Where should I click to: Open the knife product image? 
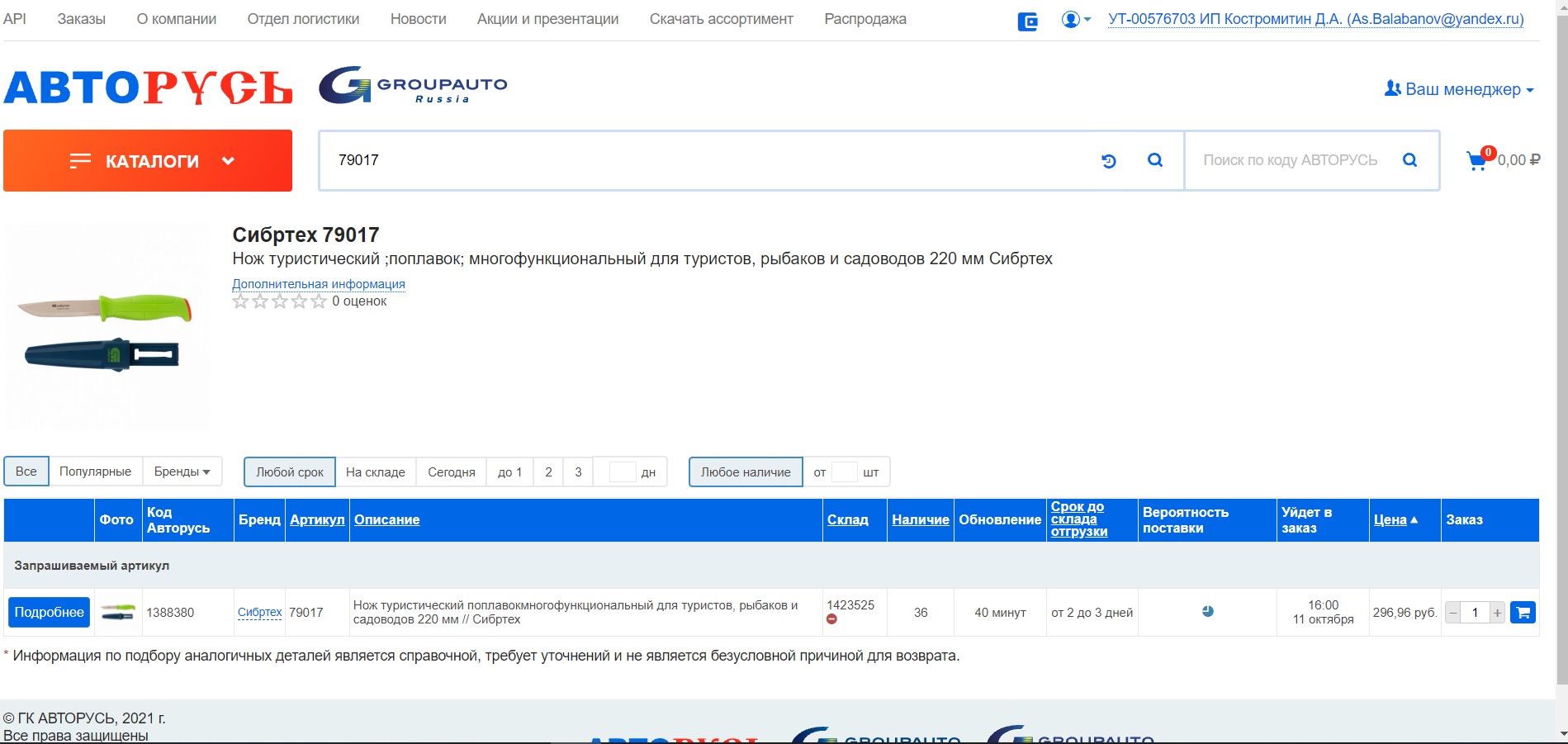tap(107, 328)
